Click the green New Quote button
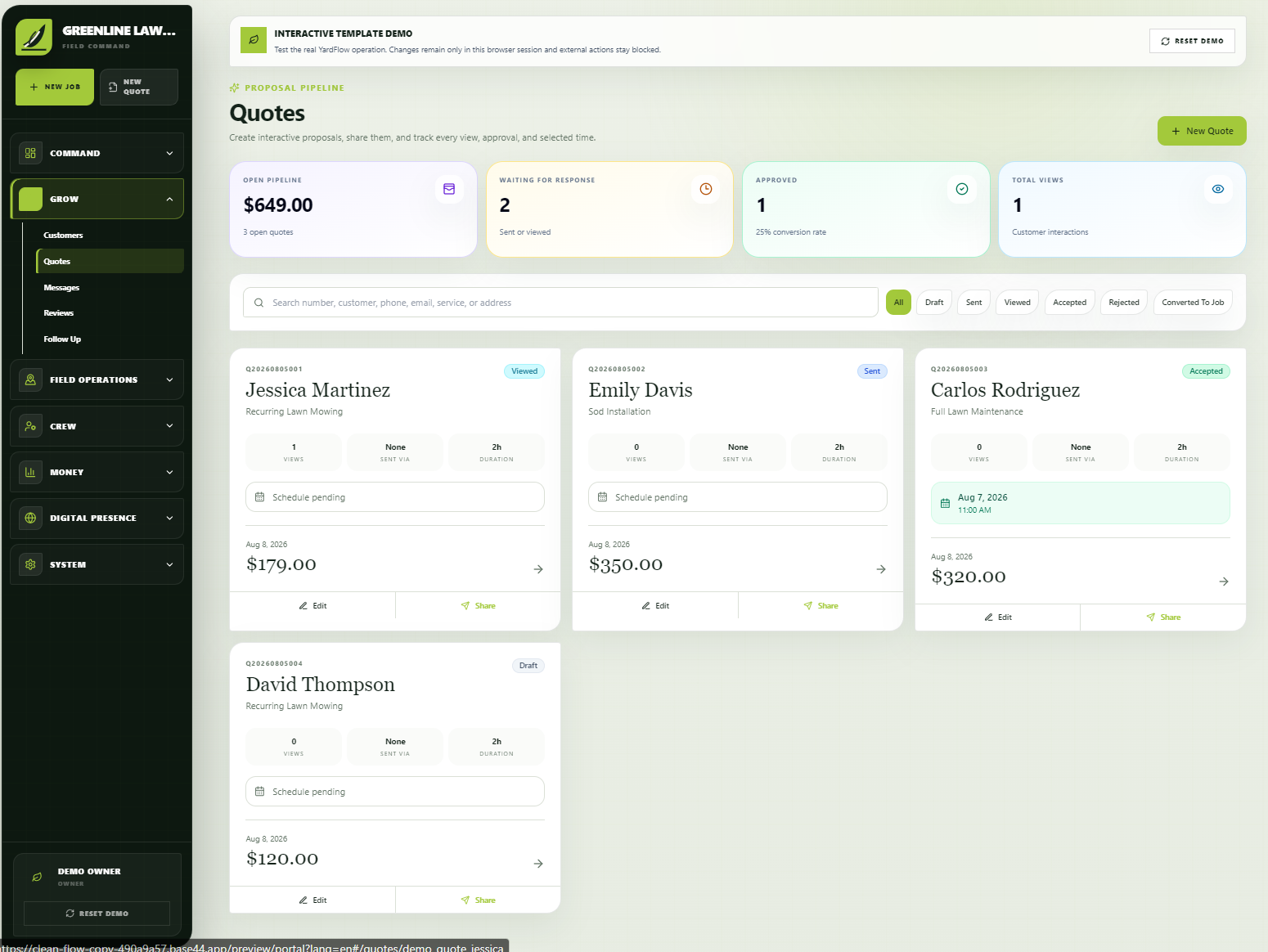 [x=1202, y=131]
